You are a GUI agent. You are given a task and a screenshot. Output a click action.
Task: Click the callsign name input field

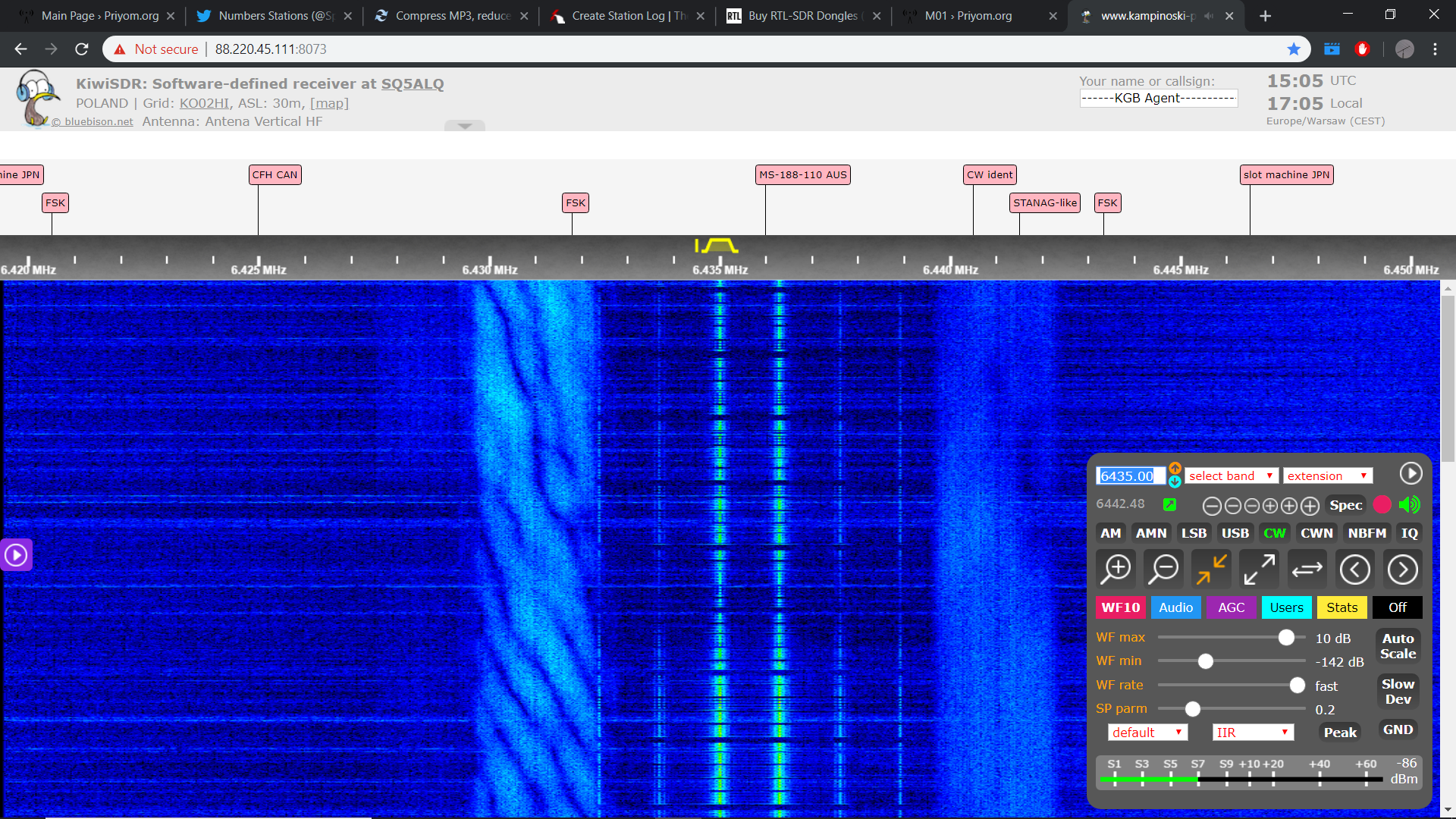point(1158,99)
